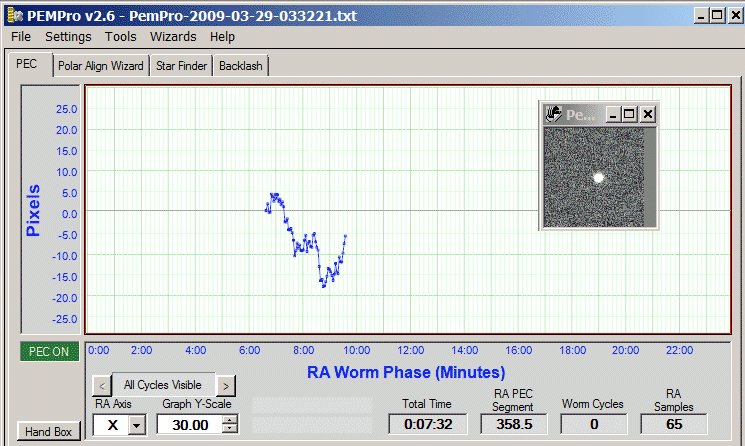Switch to the Polar Align Wizard tab
Screen dimensions: 745x446
(x=101, y=66)
